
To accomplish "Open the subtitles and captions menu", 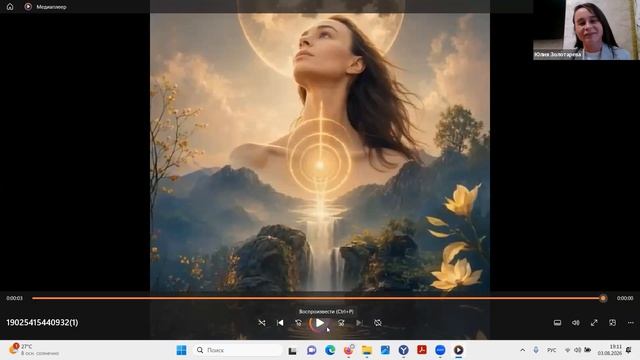I will pyautogui.click(x=557, y=323).
